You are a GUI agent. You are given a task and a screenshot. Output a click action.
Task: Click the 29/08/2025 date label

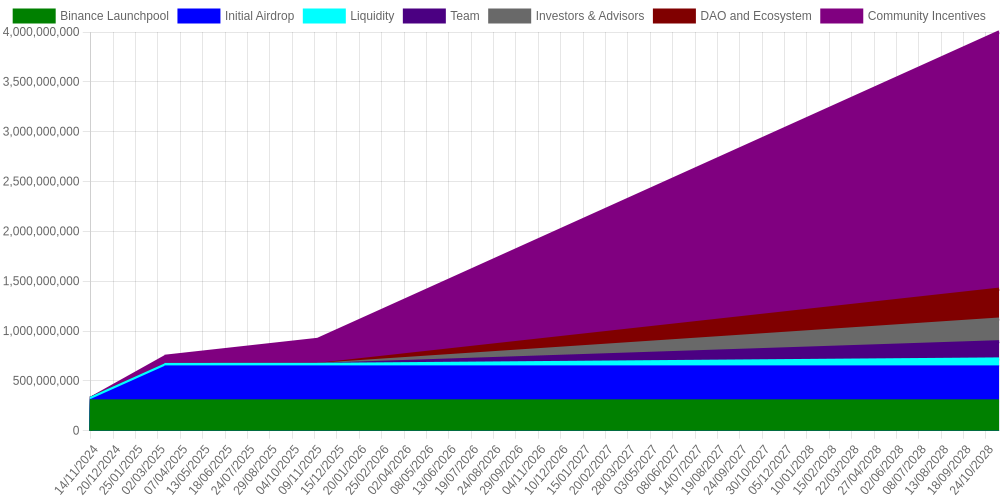[x=254, y=469]
